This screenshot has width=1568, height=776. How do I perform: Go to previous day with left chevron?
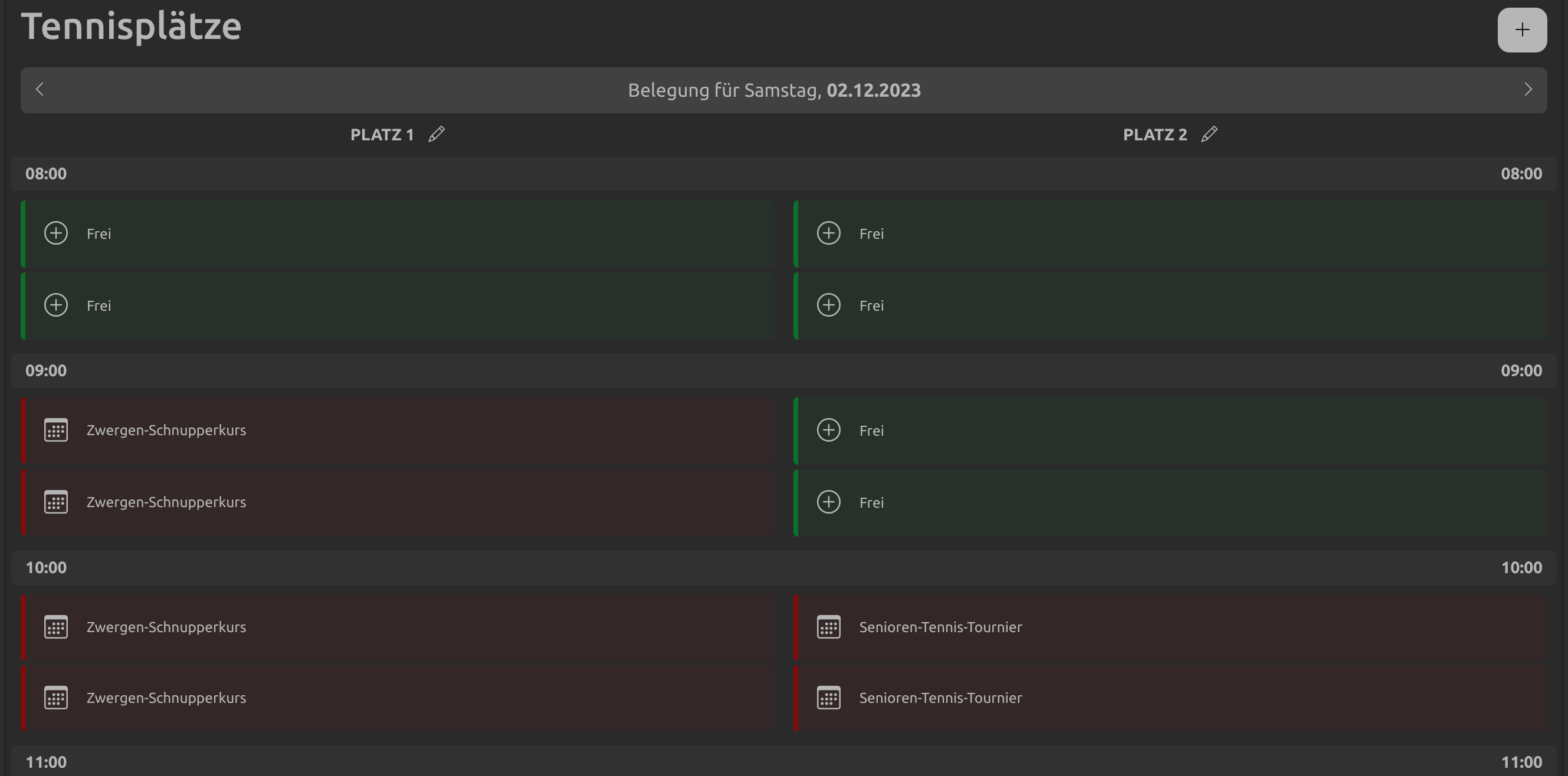point(40,90)
